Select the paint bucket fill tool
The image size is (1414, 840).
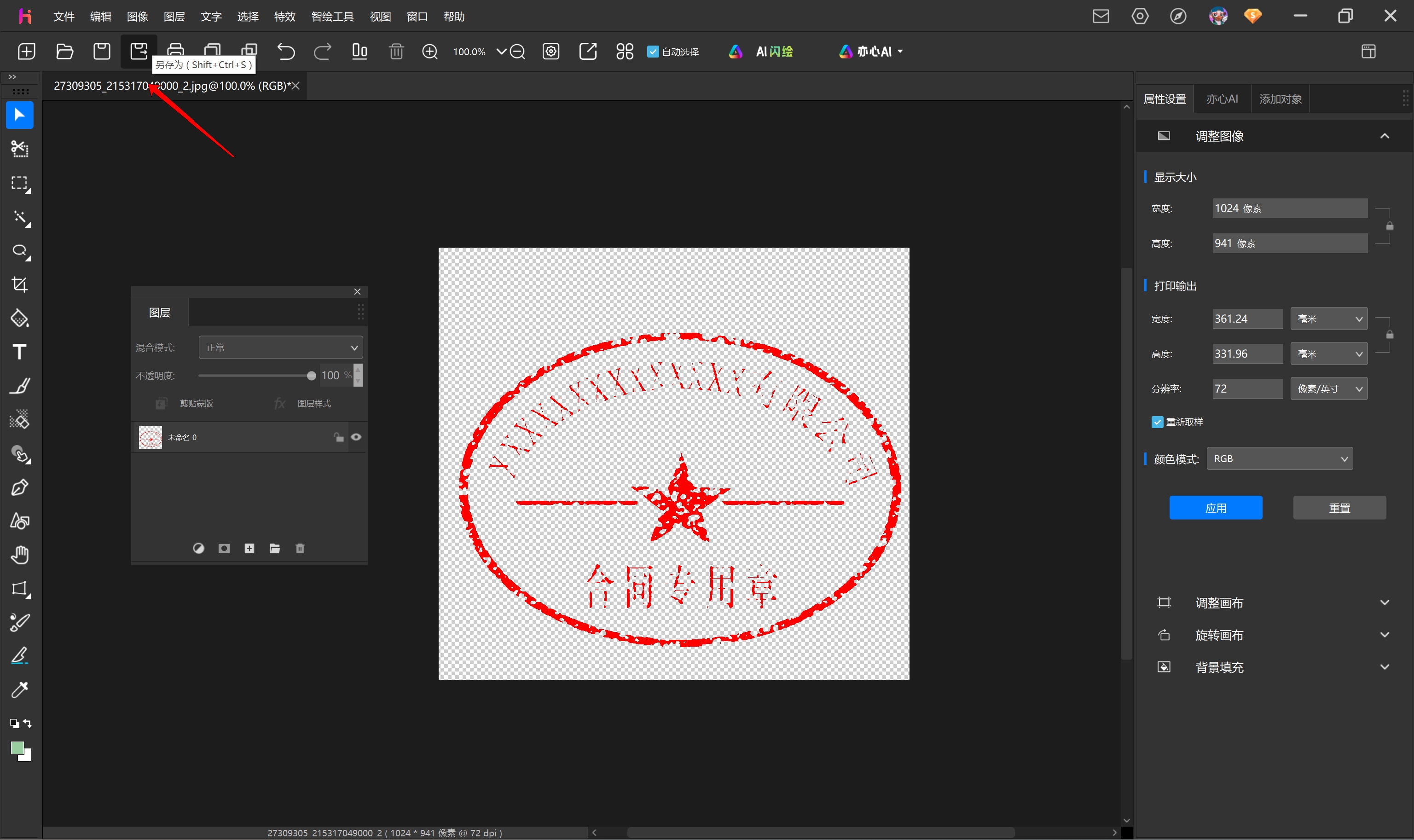(20, 318)
